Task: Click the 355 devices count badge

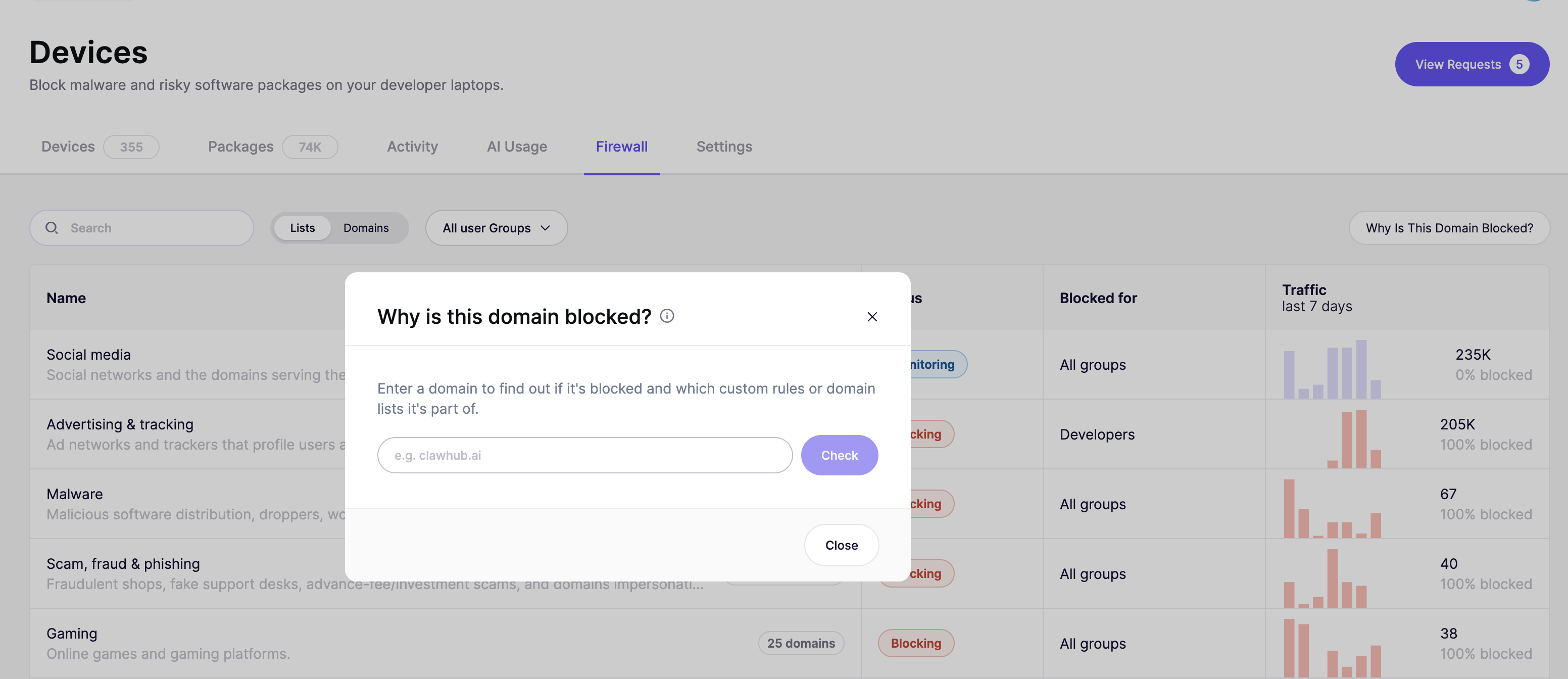Action: click(131, 147)
